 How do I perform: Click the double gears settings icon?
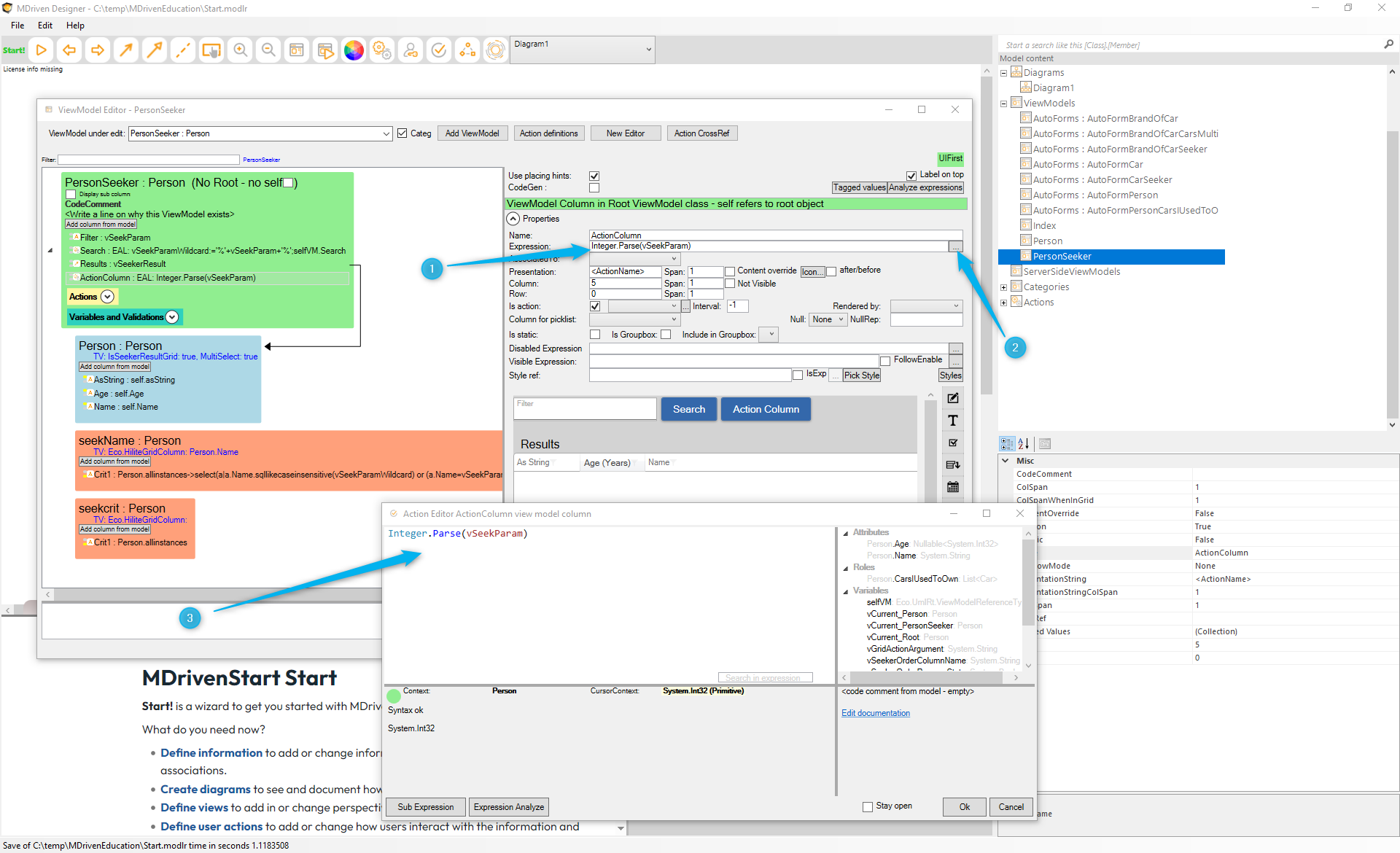(x=382, y=50)
